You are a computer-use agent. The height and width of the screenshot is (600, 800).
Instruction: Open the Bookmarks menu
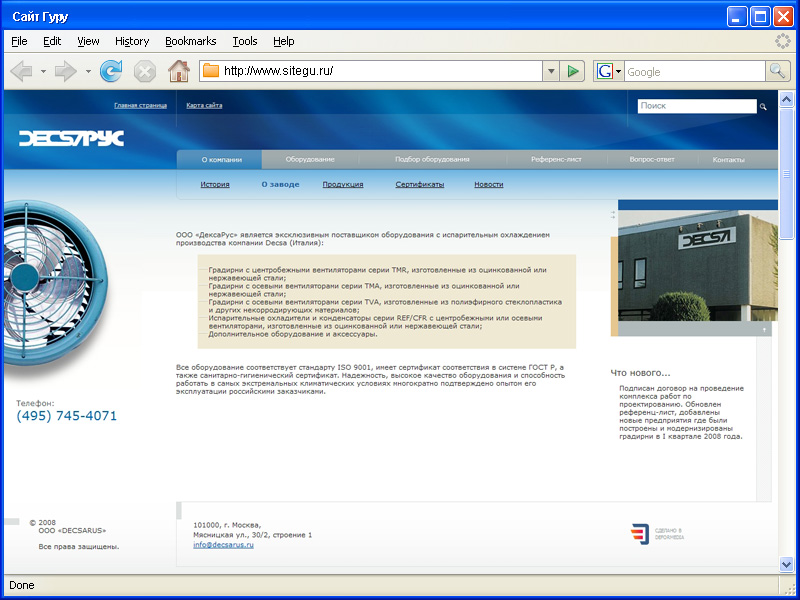coord(191,41)
